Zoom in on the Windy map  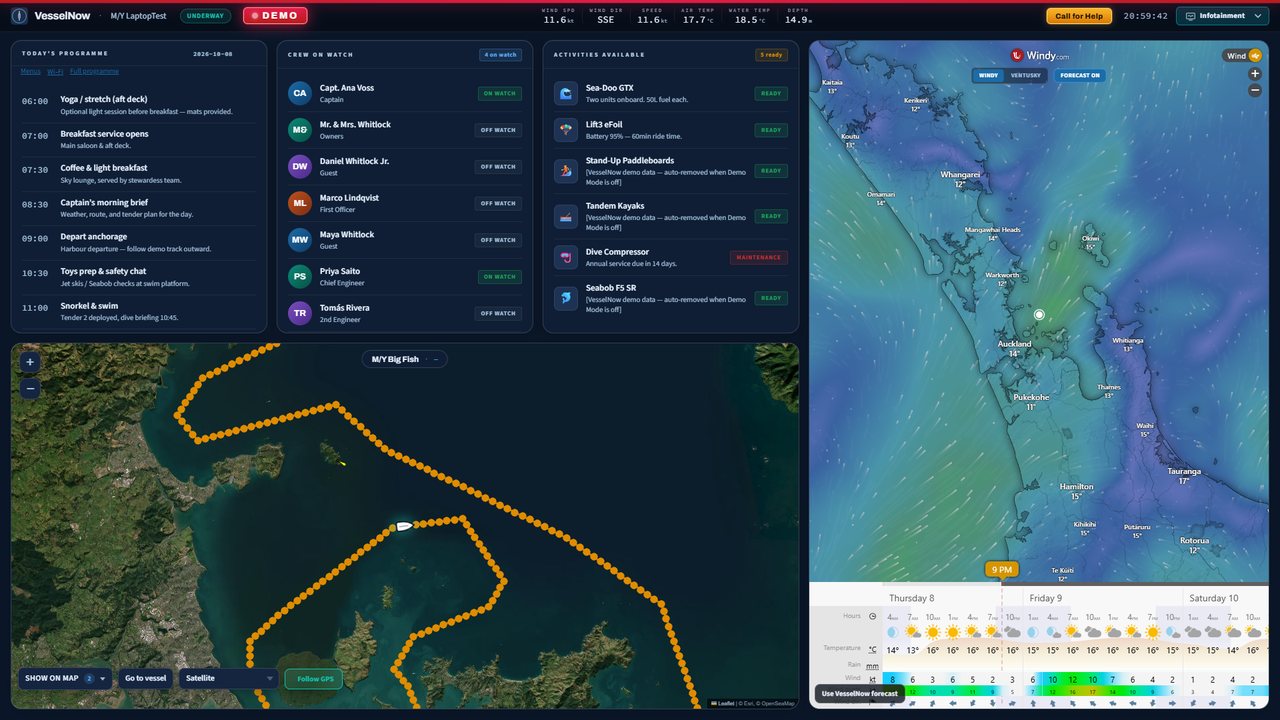pyautogui.click(x=1255, y=74)
